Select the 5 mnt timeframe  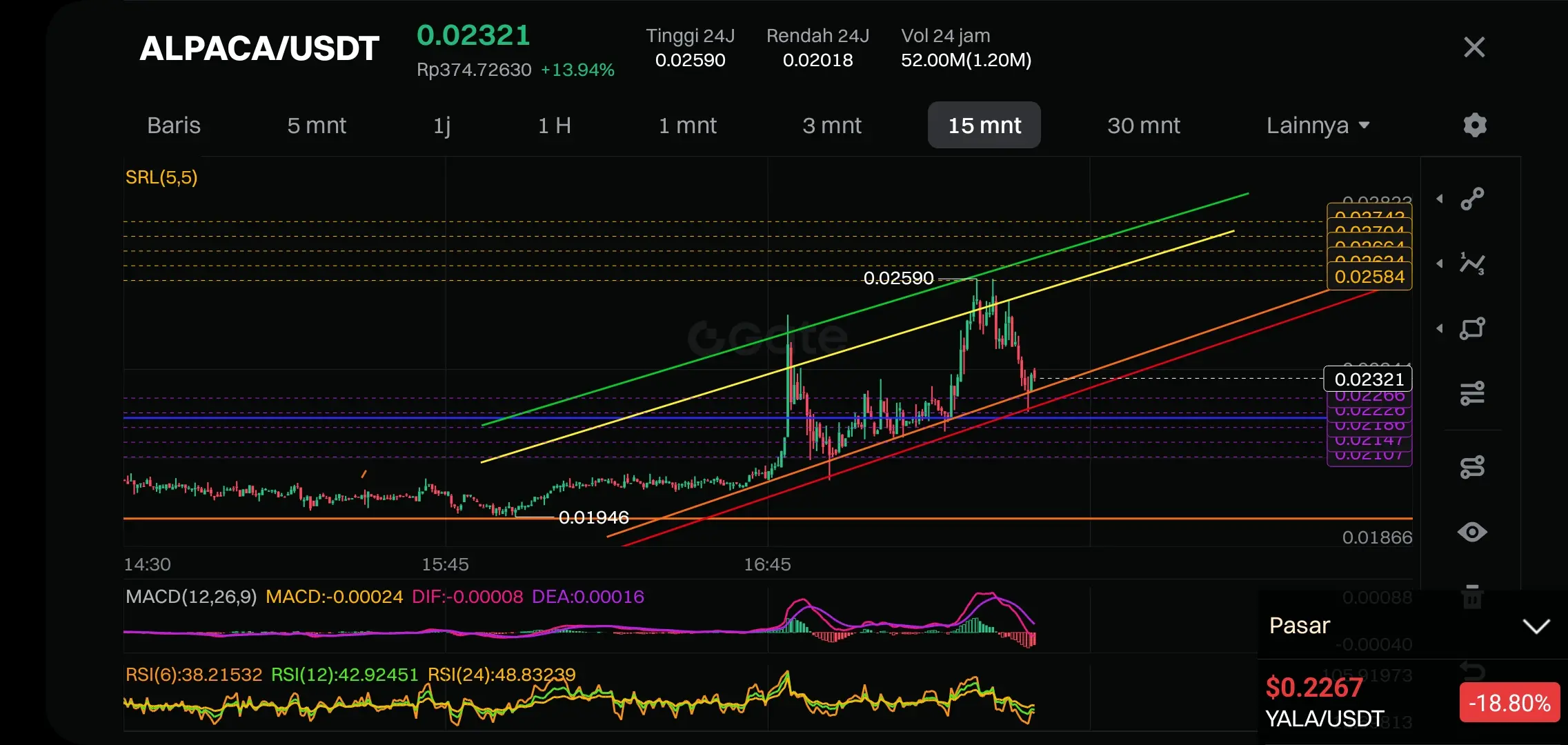click(317, 126)
